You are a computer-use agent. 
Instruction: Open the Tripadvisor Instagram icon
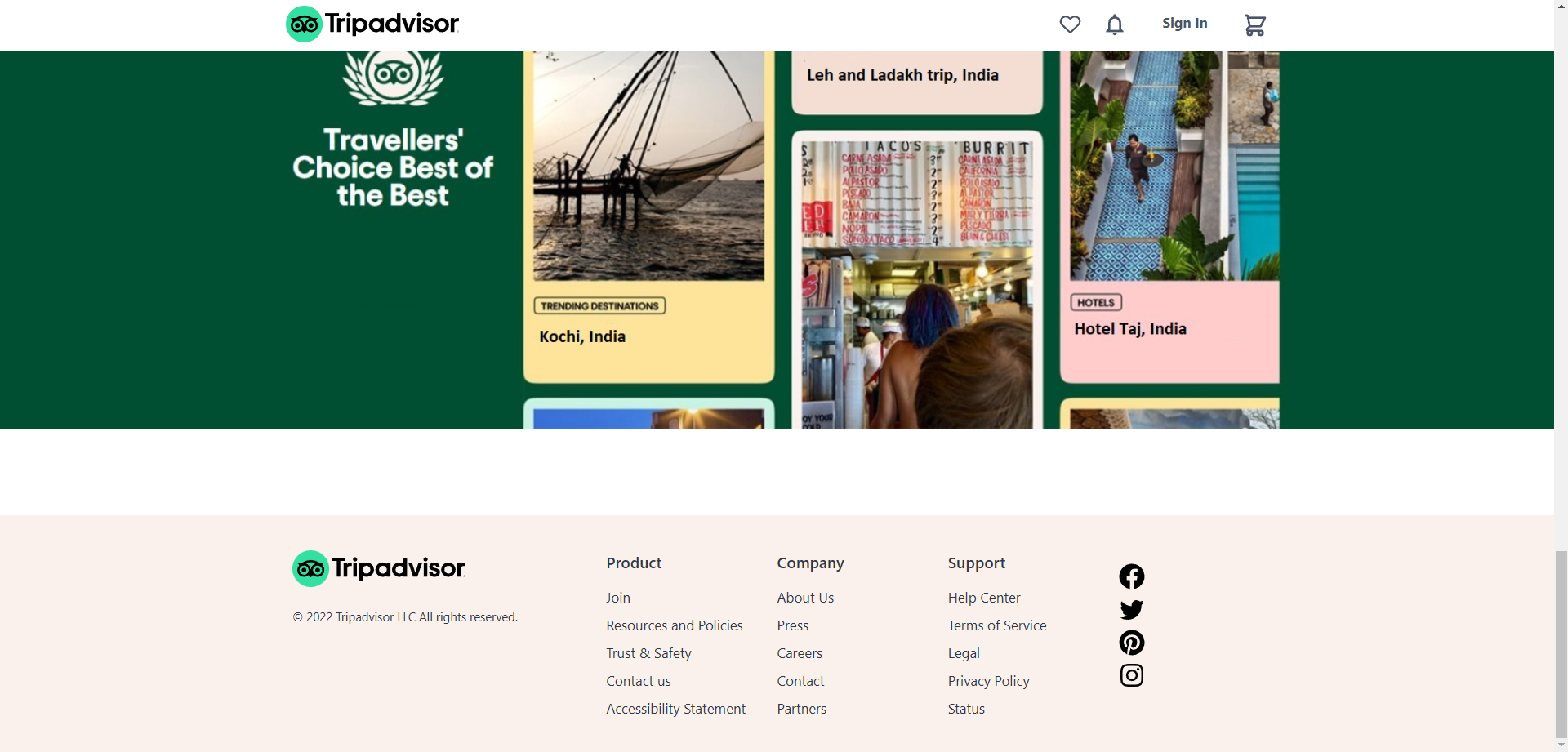tap(1132, 675)
